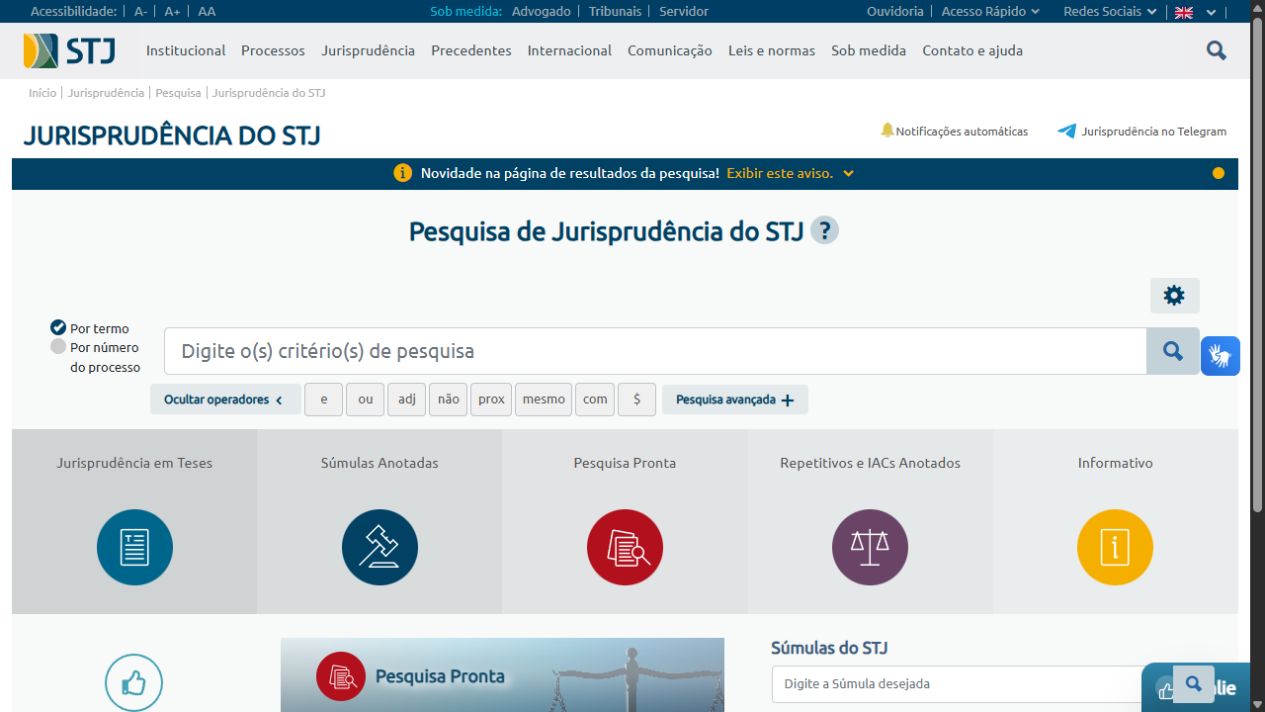Open Internacional menu

coord(569,50)
